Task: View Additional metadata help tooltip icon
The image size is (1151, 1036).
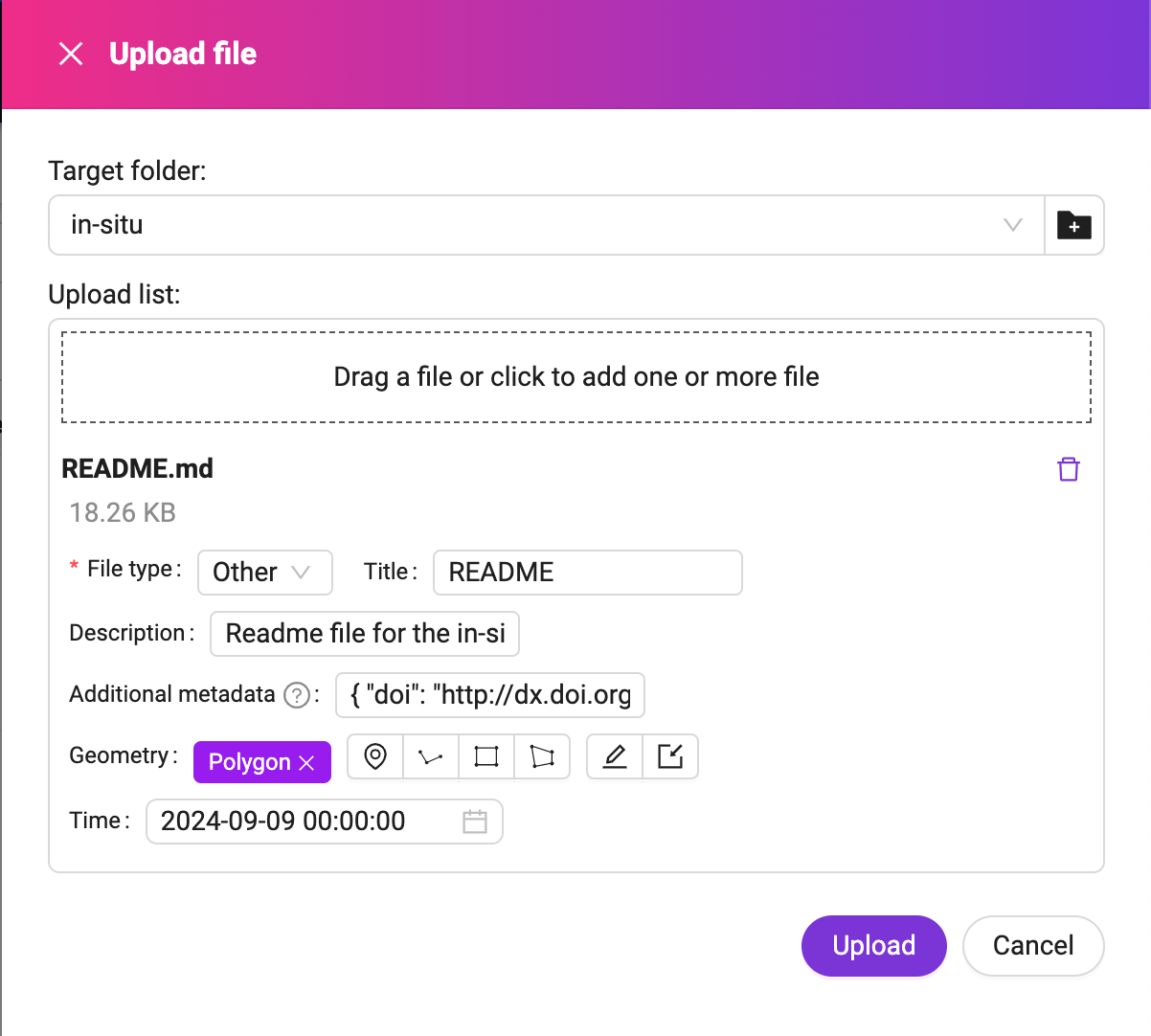Action: pyautogui.click(x=295, y=695)
